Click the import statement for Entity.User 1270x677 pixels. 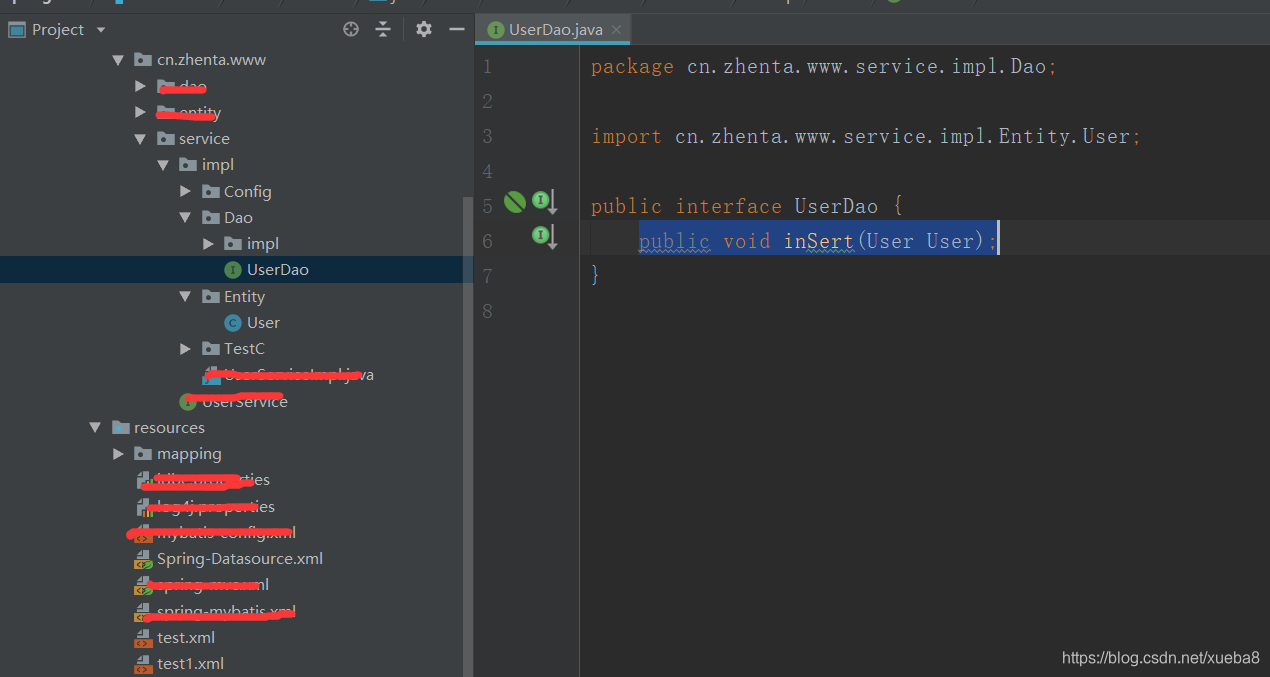pyautogui.click(x=866, y=136)
